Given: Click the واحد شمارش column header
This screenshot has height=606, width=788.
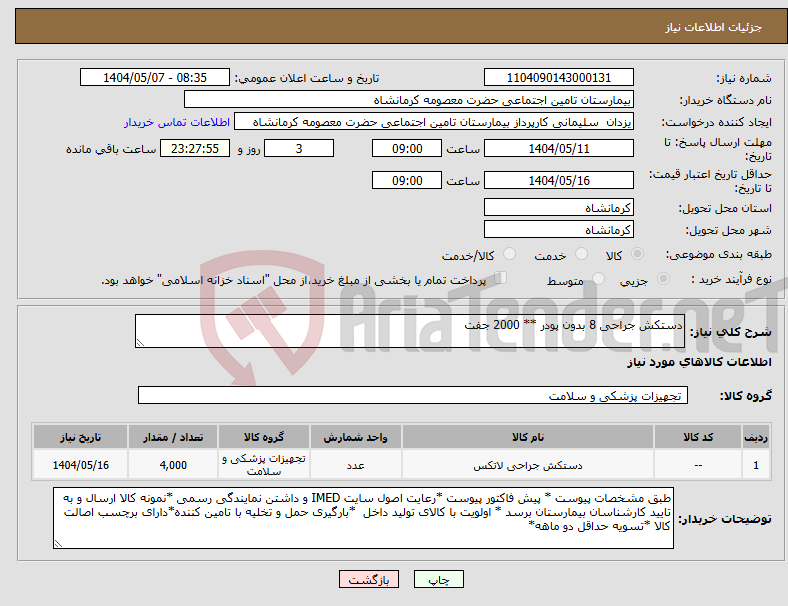Looking at the screenshot, I should [355, 437].
